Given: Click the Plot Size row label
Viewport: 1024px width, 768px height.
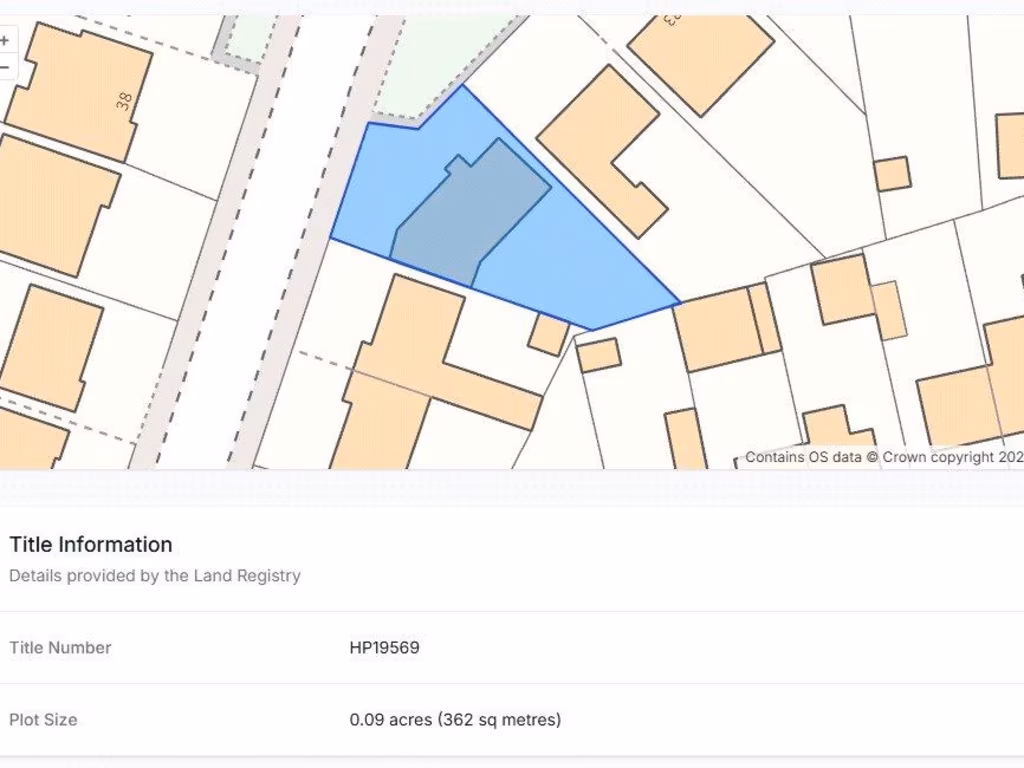Looking at the screenshot, I should tap(43, 719).
